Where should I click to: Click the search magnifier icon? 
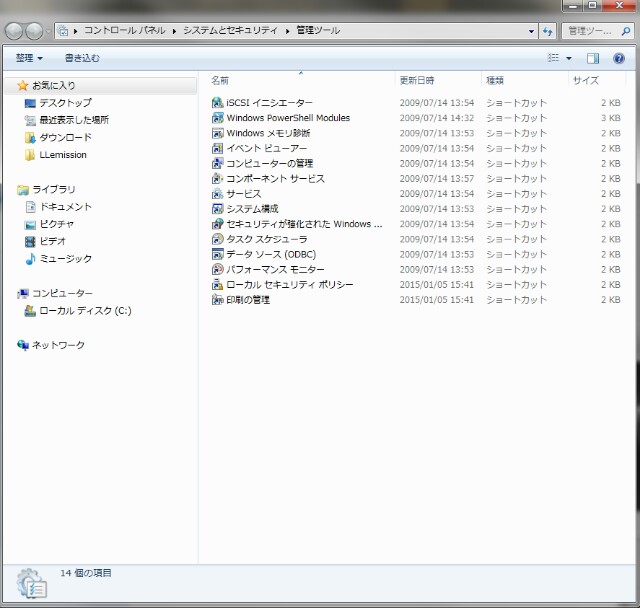(626, 31)
